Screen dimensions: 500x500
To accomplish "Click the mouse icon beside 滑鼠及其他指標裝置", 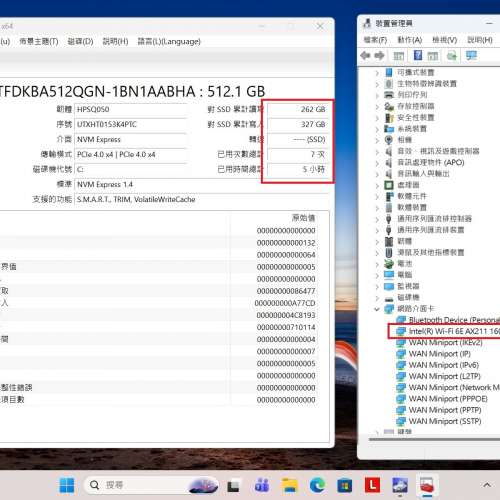I will [389, 252].
